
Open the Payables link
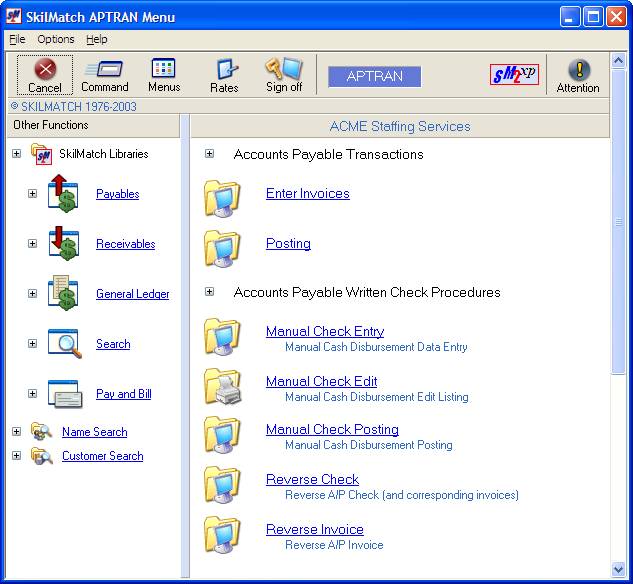tap(117, 194)
